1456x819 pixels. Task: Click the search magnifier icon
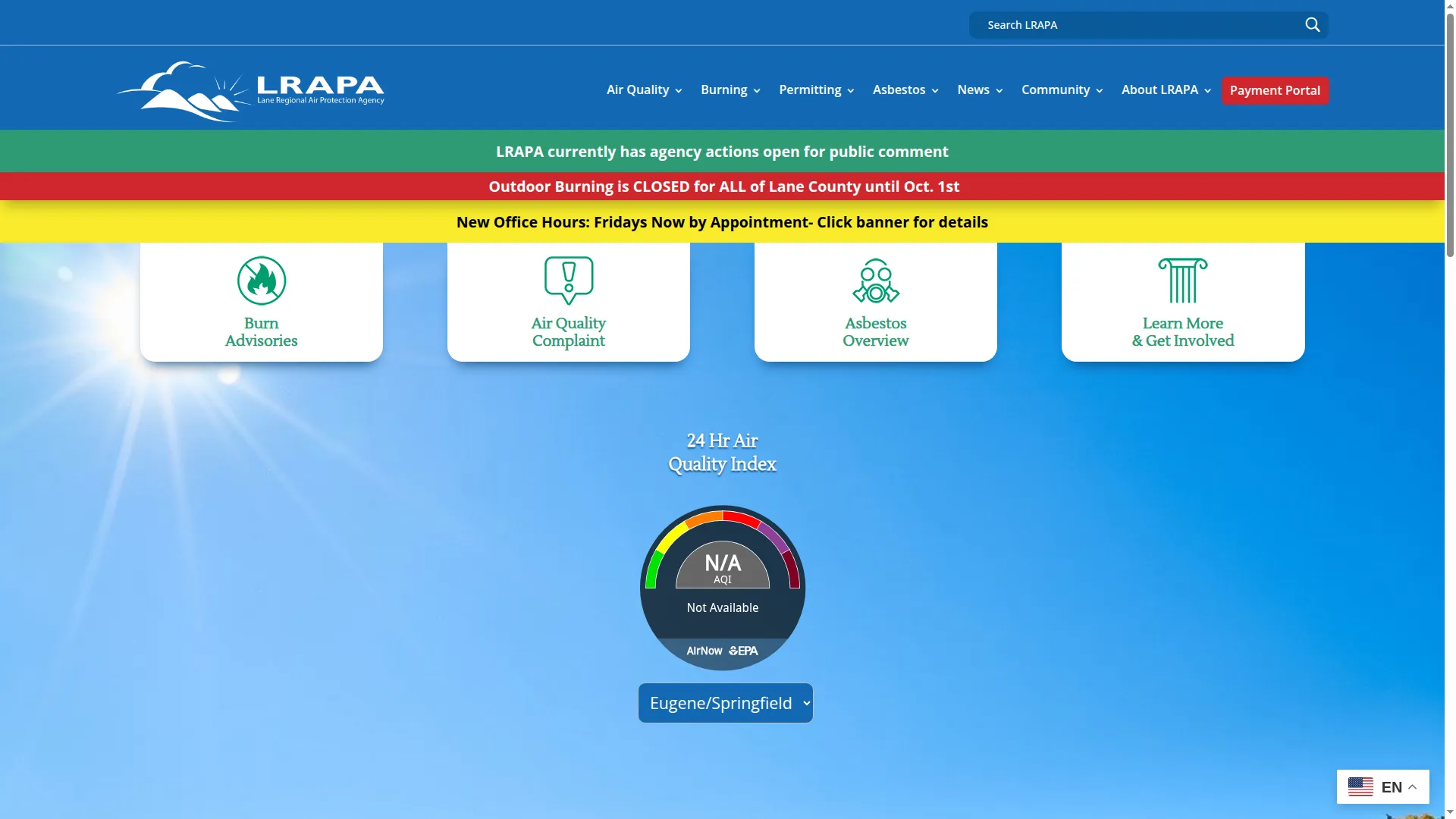coord(1313,25)
